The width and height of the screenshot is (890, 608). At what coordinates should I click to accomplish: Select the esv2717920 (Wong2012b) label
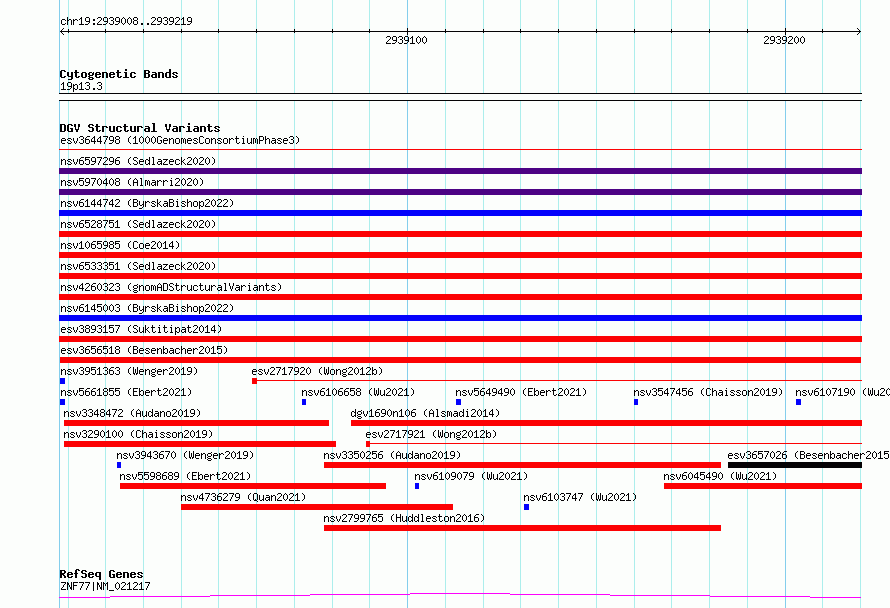pyautogui.click(x=317, y=371)
